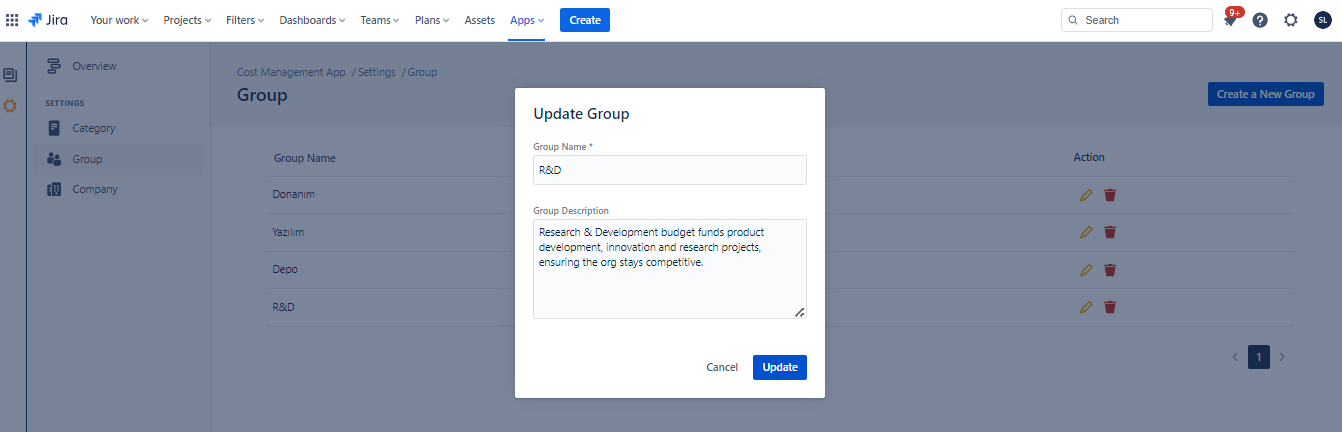Click the delete trash for Depo

[x=1110, y=270]
